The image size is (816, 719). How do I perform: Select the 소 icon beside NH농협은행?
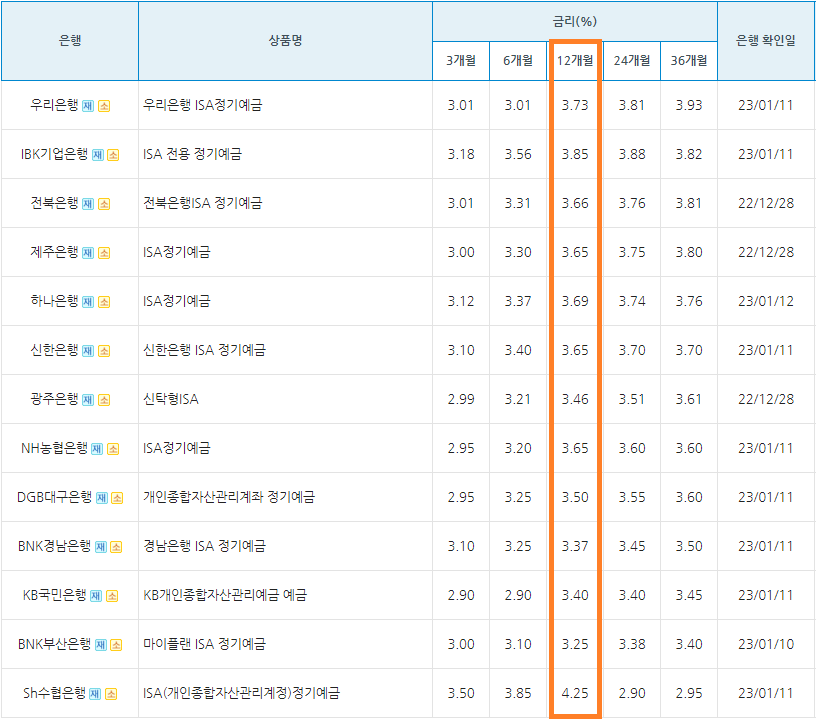(x=113, y=449)
